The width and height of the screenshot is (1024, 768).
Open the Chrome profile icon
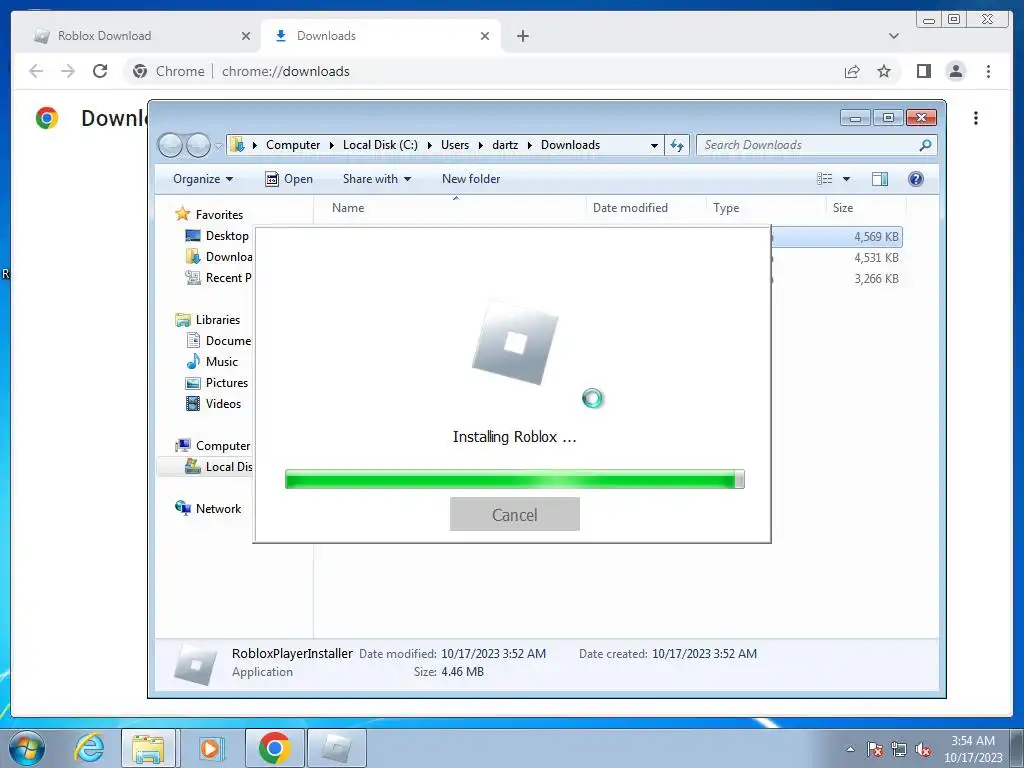click(x=955, y=71)
